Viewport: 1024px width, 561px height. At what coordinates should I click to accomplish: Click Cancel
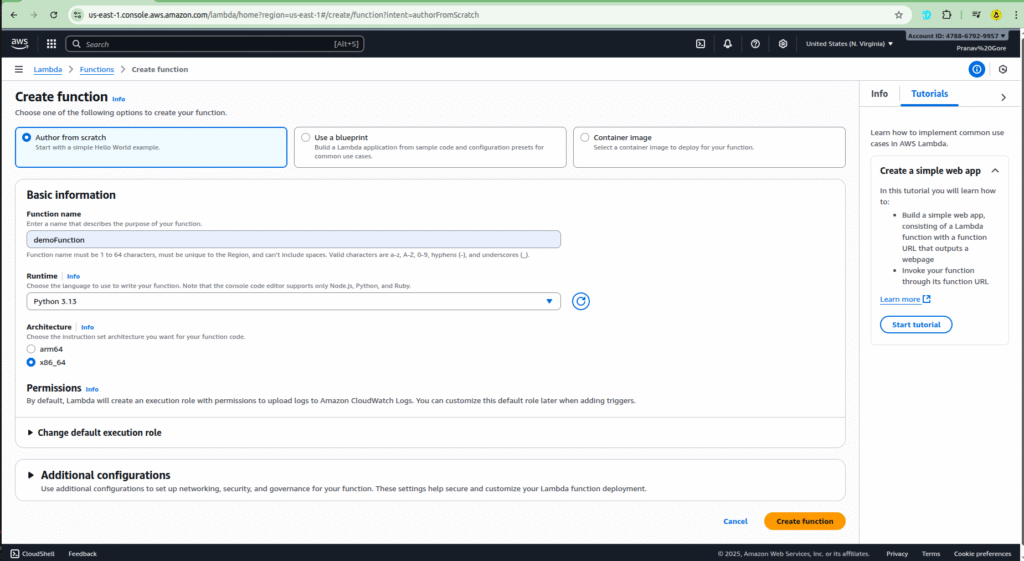[x=735, y=521]
